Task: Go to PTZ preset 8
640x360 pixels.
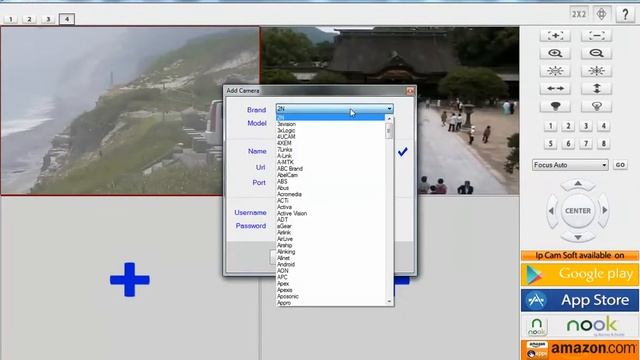Action: click(603, 144)
